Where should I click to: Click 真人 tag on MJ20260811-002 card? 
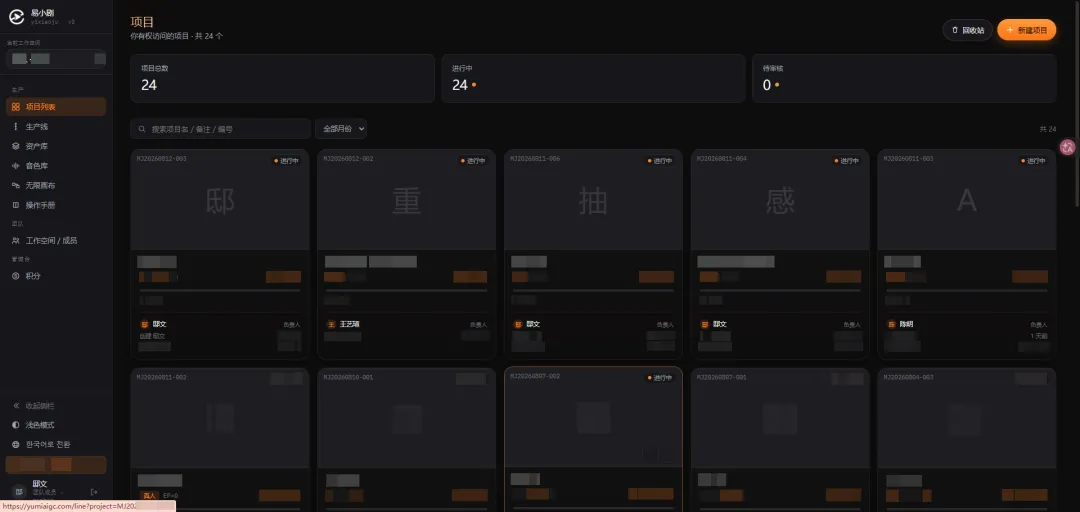pyautogui.click(x=149, y=495)
